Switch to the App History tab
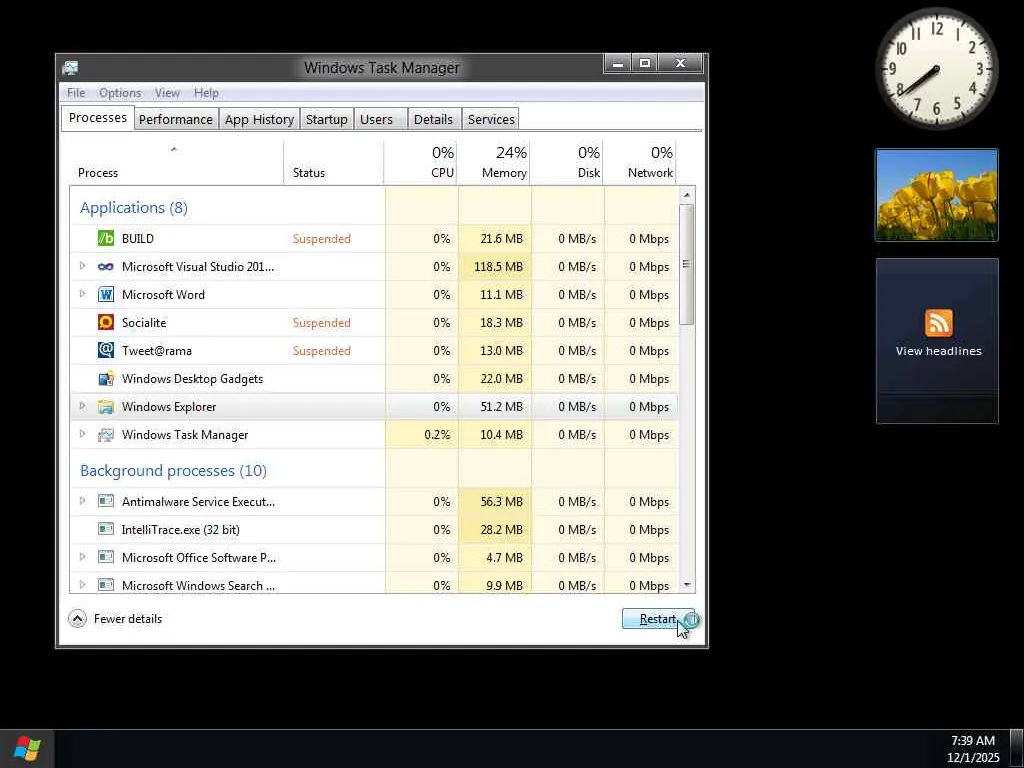 pos(259,120)
